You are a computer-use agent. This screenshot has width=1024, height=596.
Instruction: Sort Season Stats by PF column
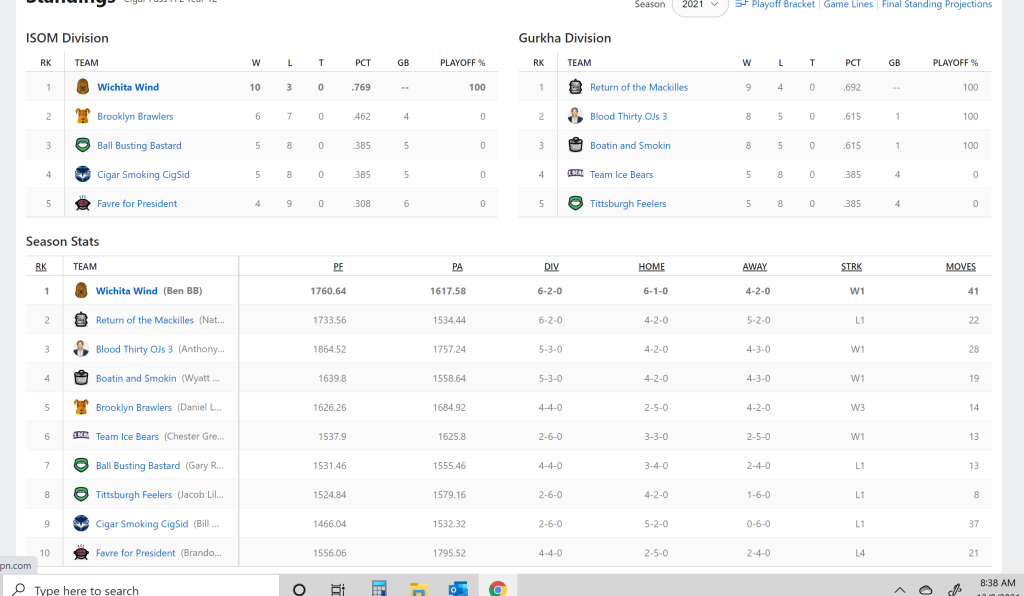(x=339, y=267)
